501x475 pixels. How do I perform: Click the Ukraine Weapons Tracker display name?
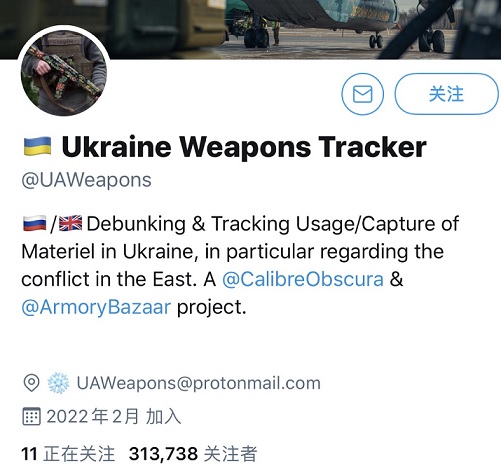244,147
